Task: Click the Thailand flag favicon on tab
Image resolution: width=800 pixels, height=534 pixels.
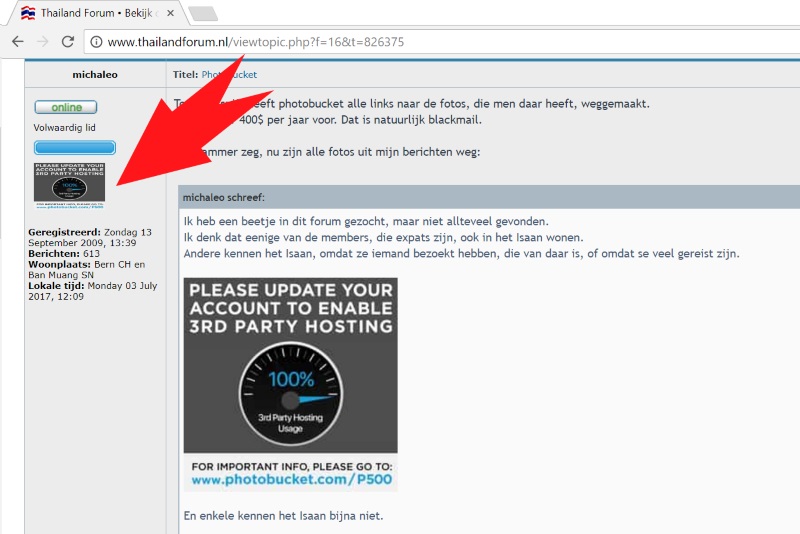Action: [28, 13]
